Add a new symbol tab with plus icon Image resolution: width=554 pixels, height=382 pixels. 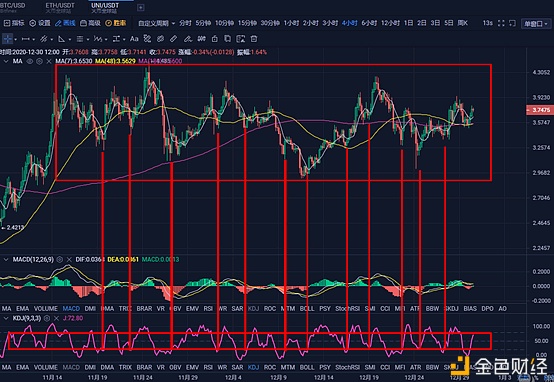tap(140, 7)
